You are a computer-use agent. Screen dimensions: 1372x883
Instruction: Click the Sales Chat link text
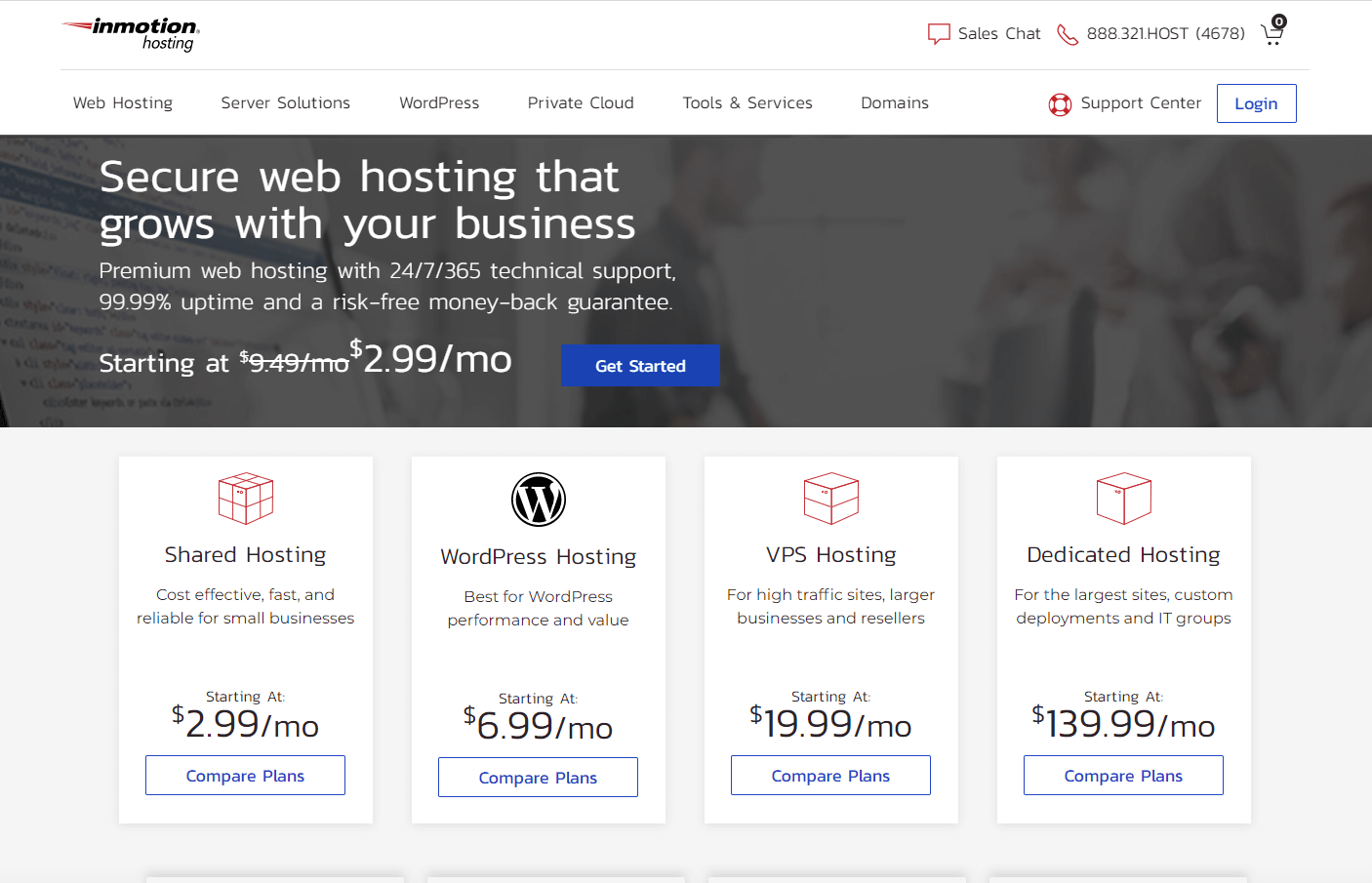pyautogui.click(x=999, y=34)
